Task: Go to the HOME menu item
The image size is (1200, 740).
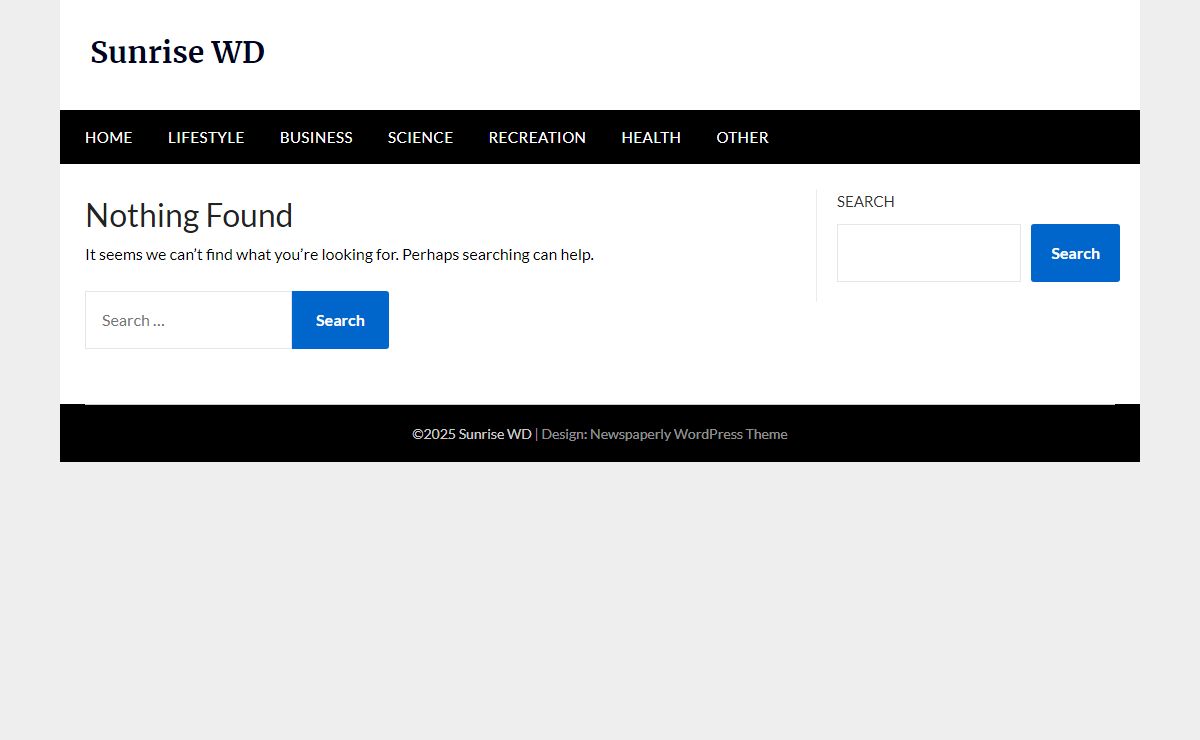Action: 108,137
